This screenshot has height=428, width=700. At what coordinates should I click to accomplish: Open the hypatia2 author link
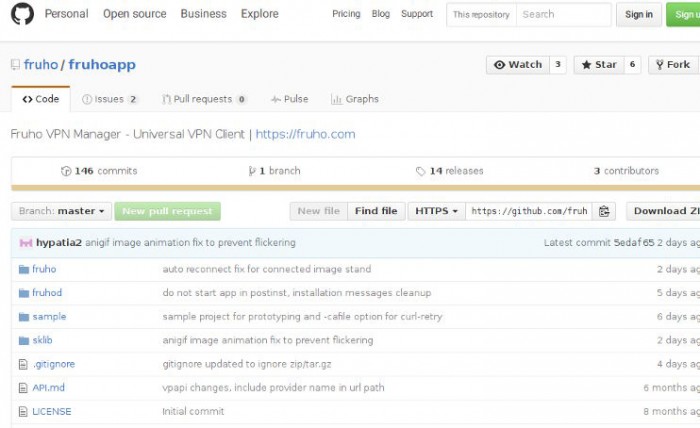tap(59, 243)
